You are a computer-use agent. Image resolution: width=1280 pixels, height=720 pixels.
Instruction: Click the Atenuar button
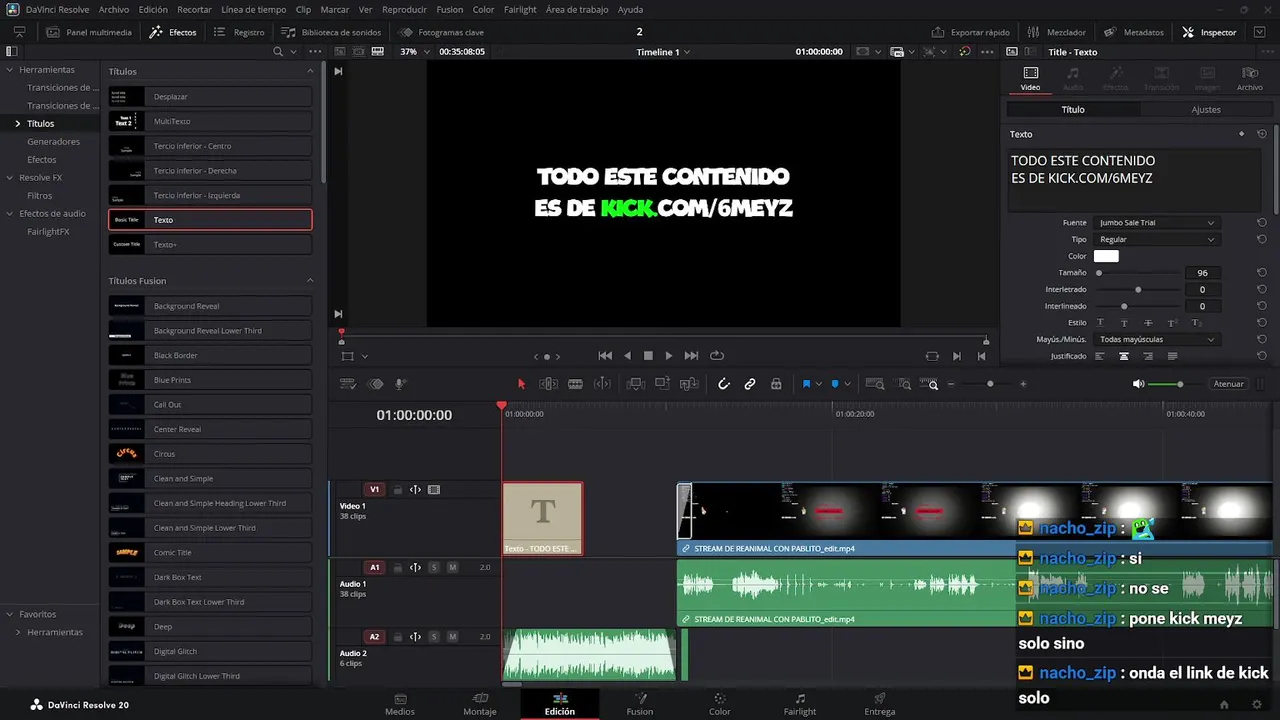(x=1228, y=384)
